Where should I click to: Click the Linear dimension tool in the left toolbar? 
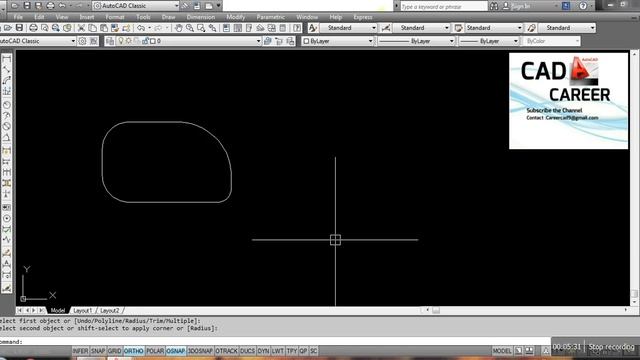[7, 60]
